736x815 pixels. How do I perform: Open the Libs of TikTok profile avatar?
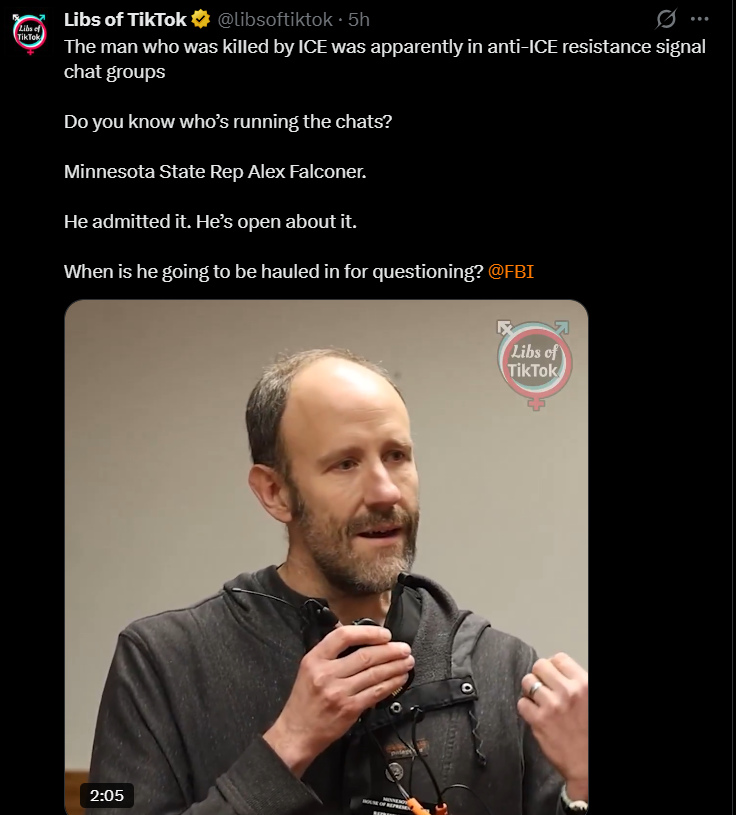[x=30, y=34]
